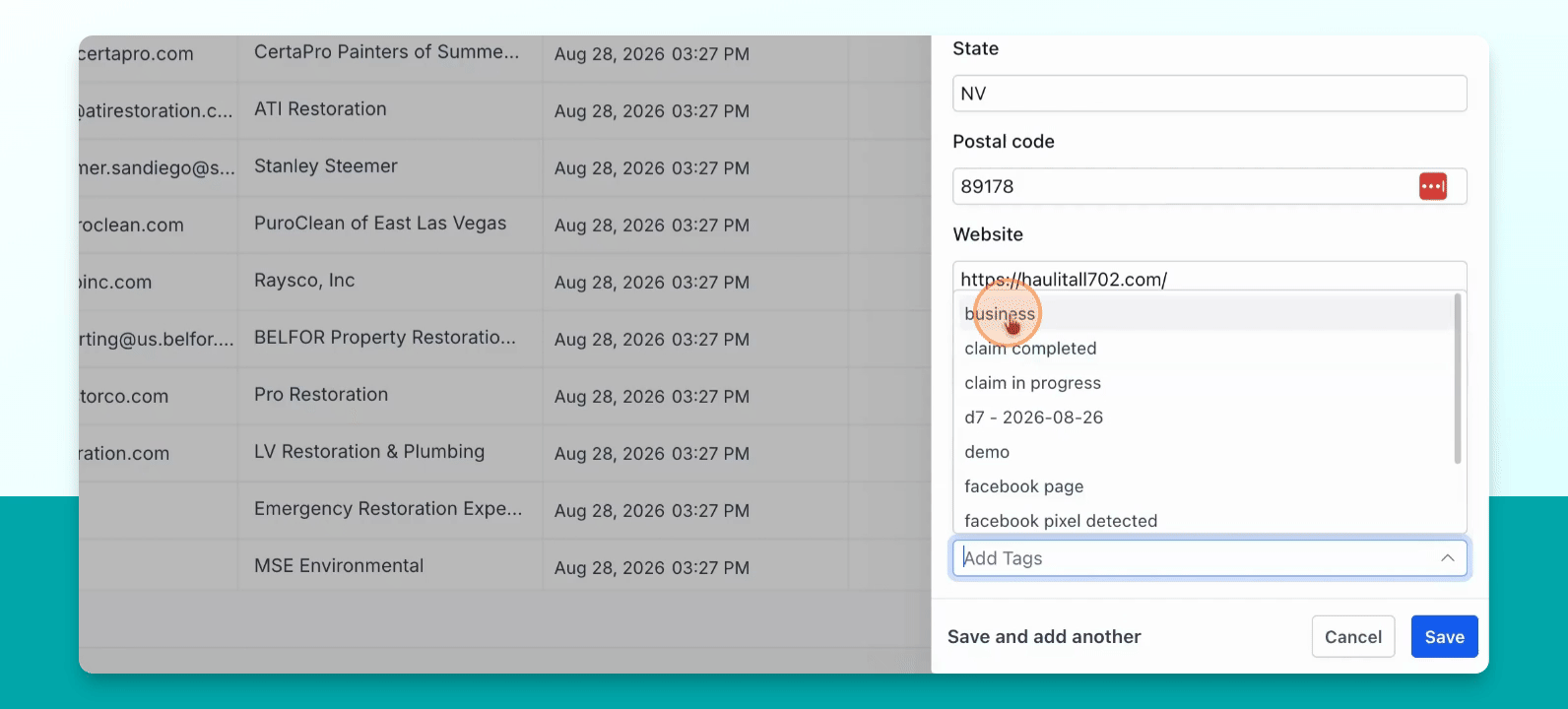This screenshot has width=1568, height=709.
Task: Click 'BELFOR Property Restoratio...' cell
Action: pos(385,338)
